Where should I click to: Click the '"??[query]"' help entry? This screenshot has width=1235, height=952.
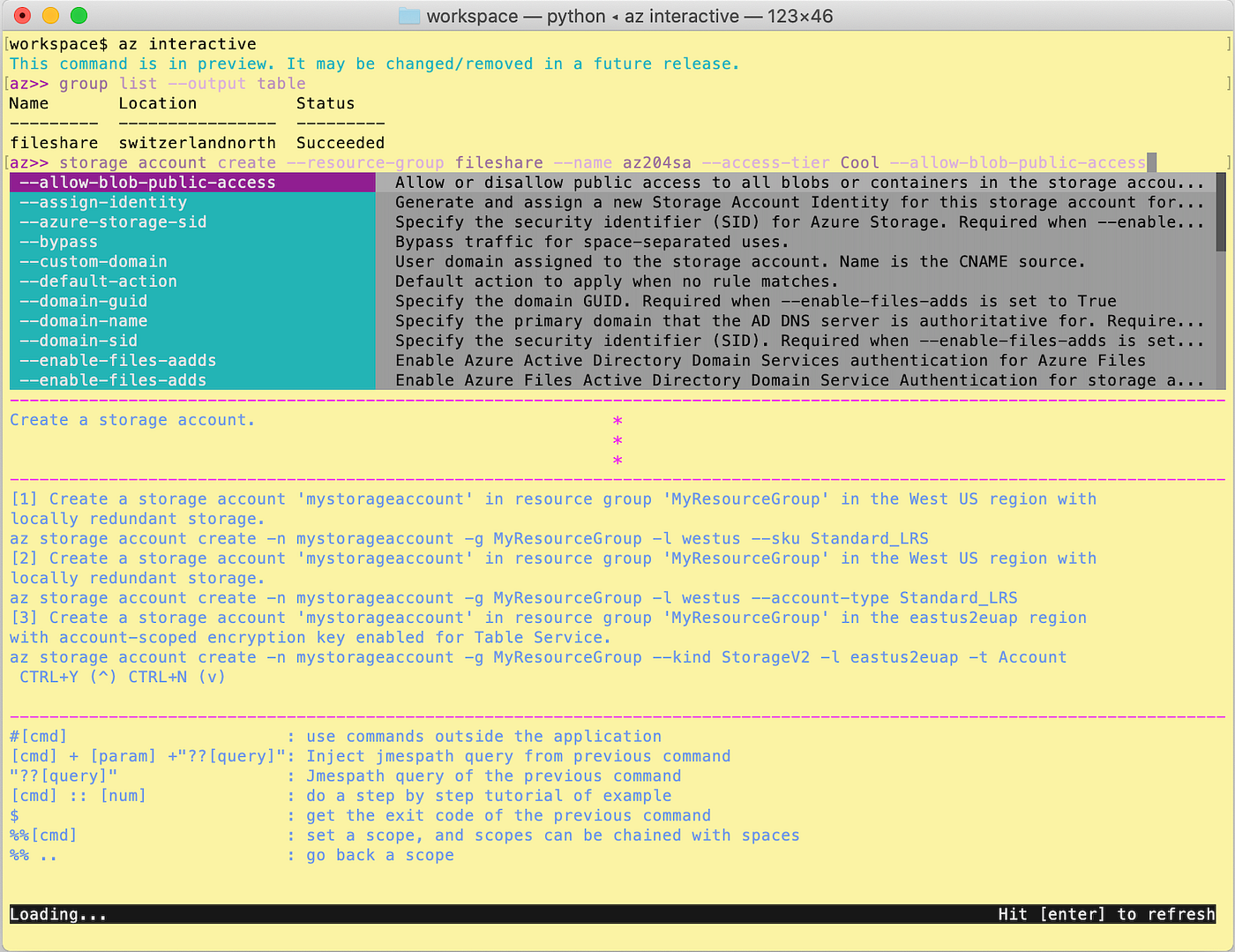tap(64, 776)
